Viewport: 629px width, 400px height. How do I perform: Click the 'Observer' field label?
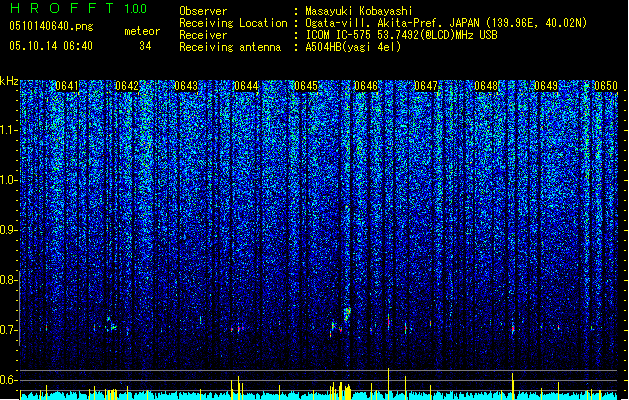[x=203, y=11]
